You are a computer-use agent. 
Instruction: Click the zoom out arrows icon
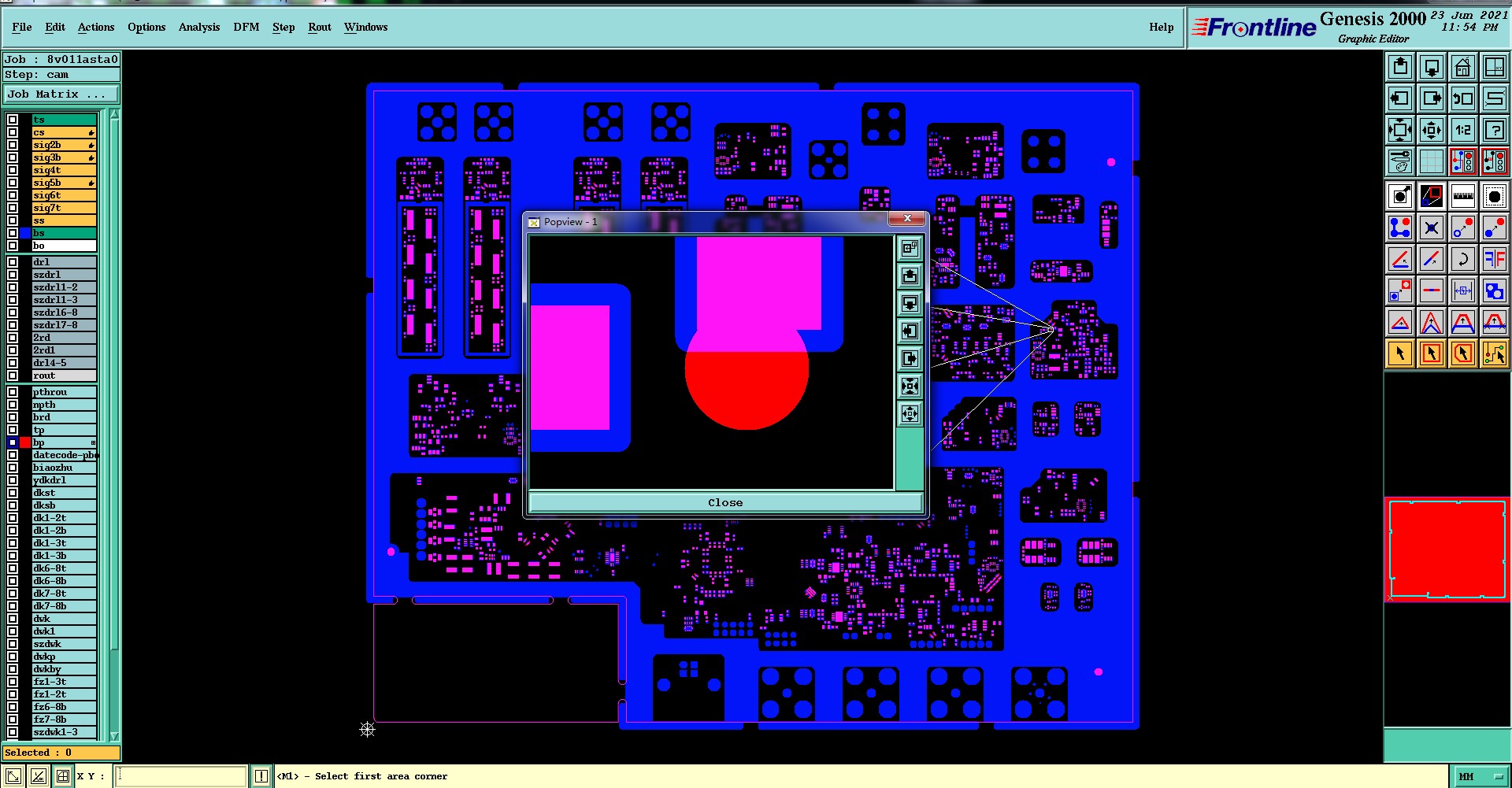click(x=1432, y=130)
